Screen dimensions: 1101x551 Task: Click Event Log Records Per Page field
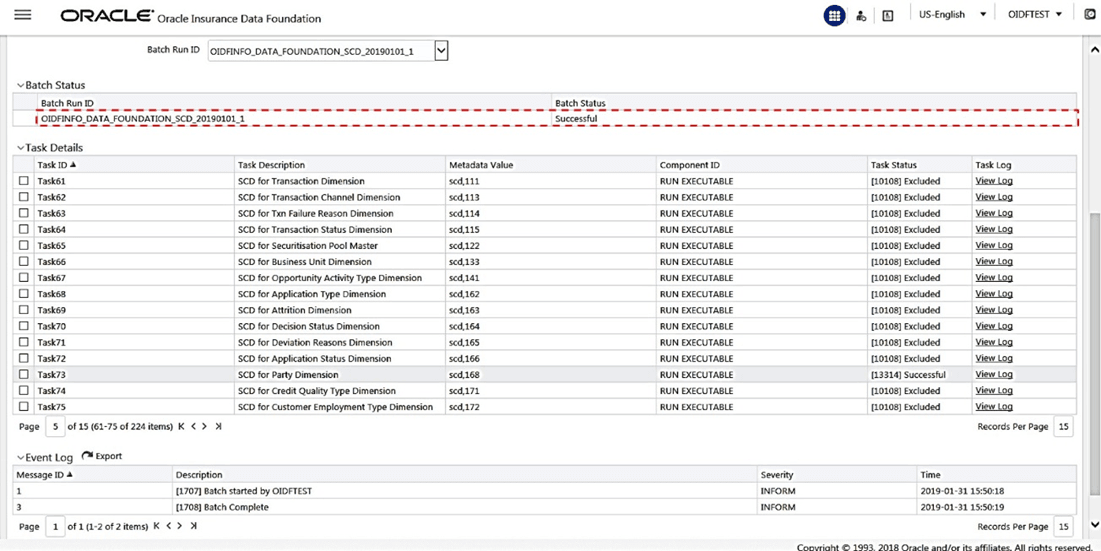[1063, 526]
